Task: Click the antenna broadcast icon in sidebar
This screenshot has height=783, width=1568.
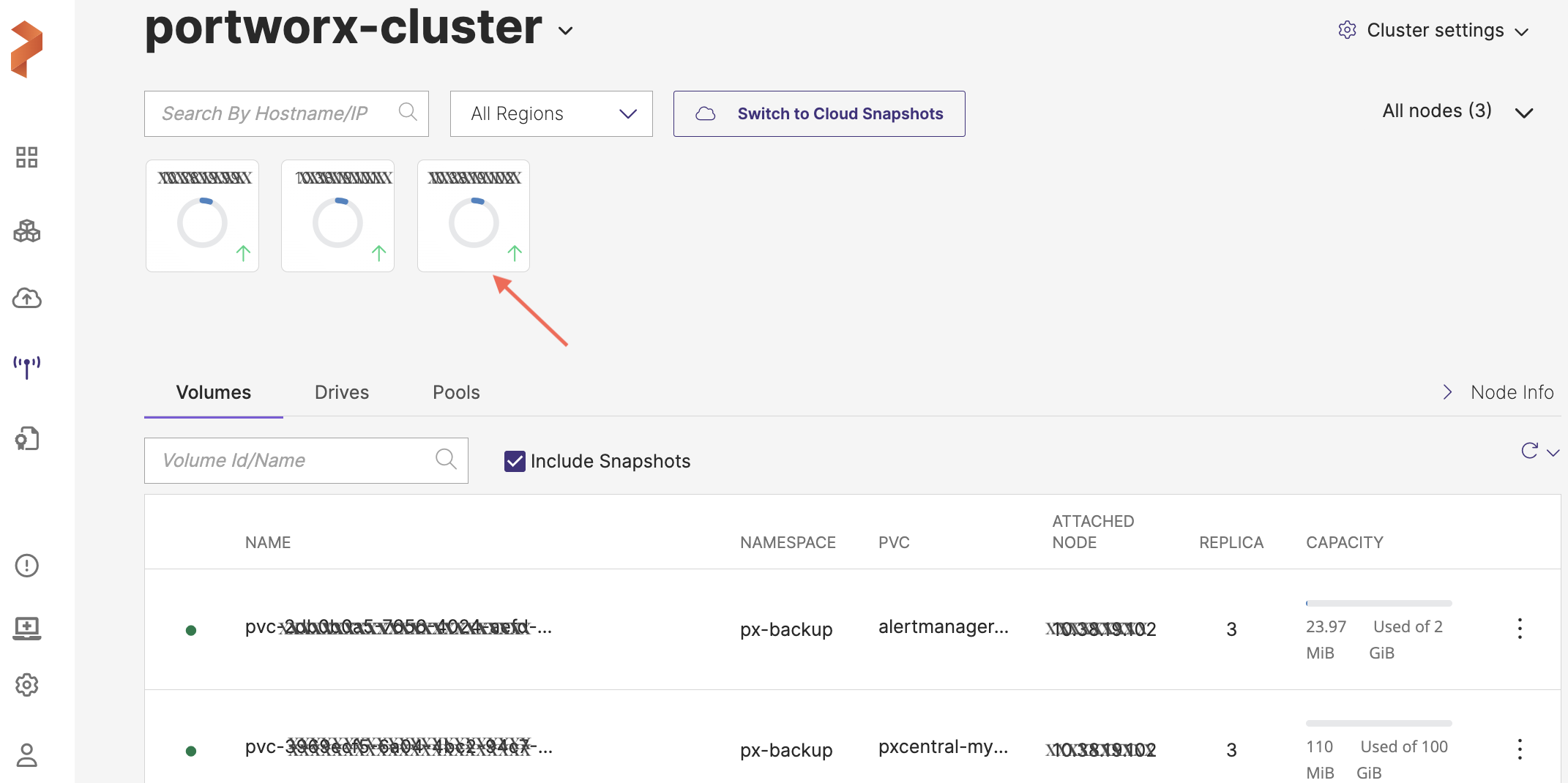Action: (x=27, y=366)
